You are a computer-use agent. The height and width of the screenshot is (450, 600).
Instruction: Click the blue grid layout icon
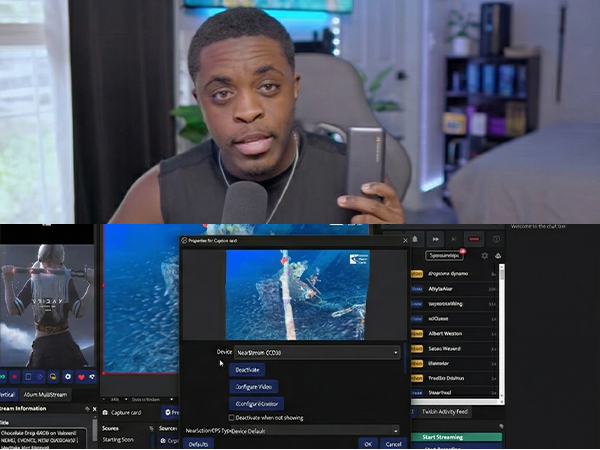tap(28, 377)
